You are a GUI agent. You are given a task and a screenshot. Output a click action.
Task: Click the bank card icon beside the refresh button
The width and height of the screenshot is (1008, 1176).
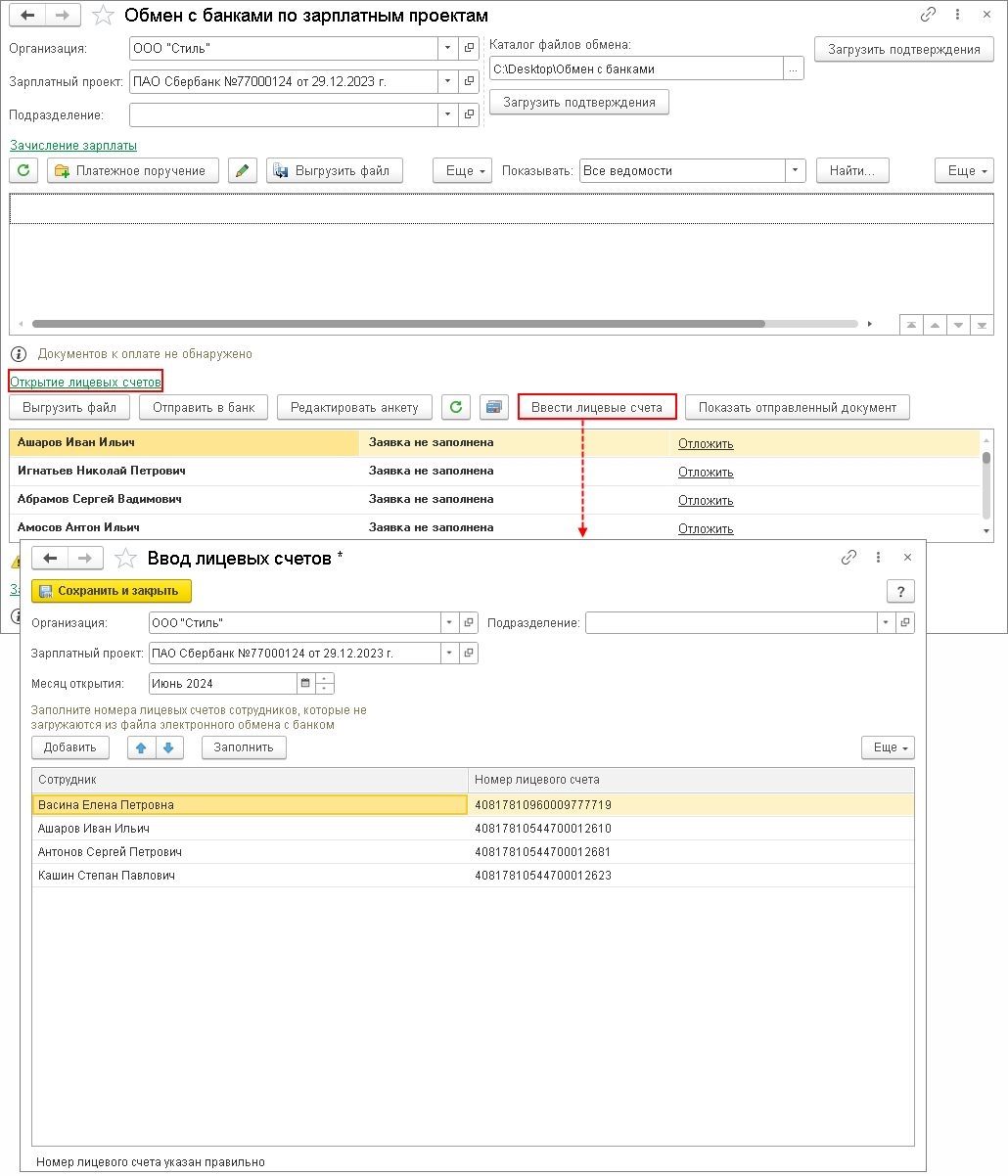494,407
